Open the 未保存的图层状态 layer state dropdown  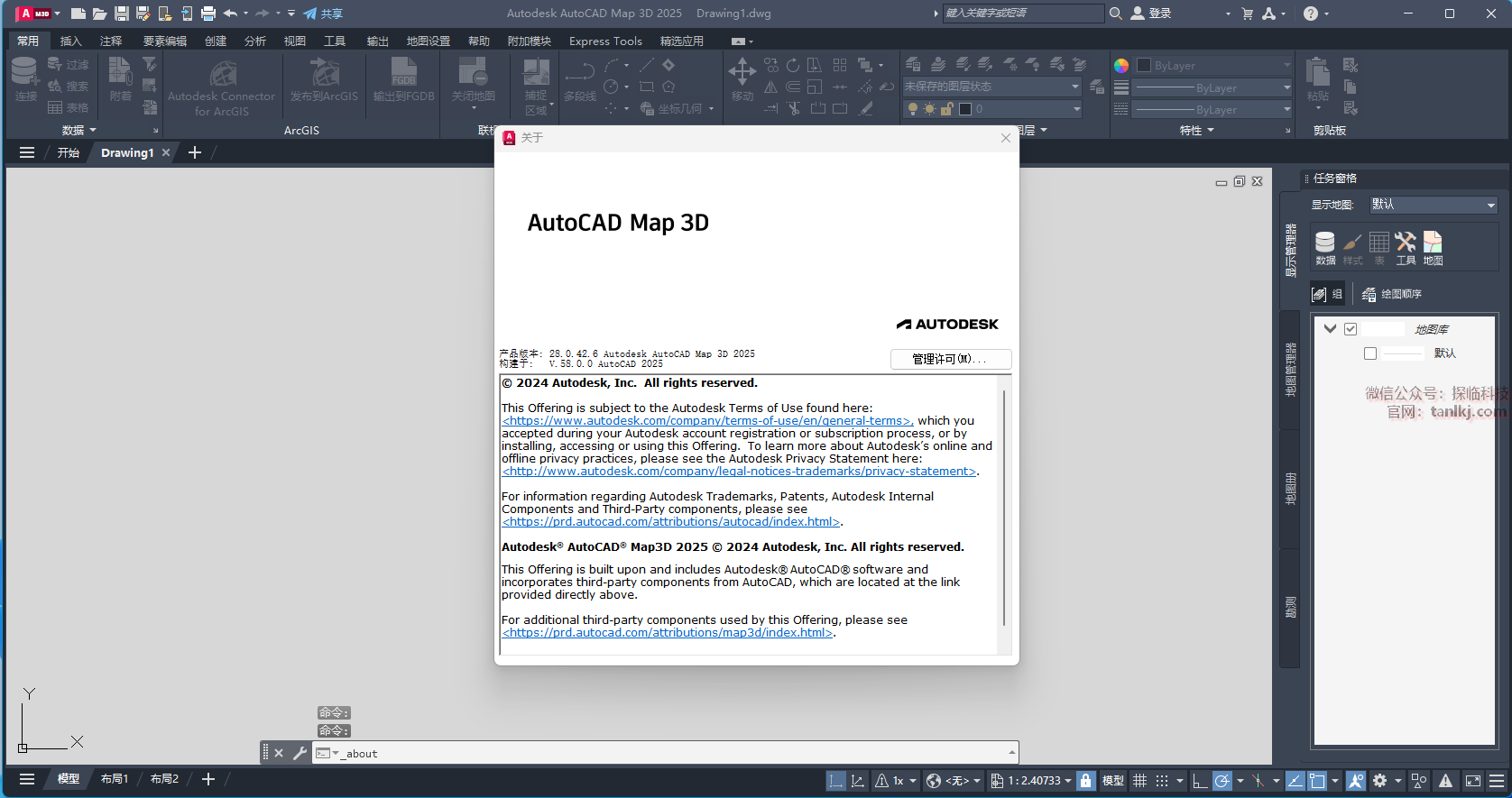click(991, 87)
